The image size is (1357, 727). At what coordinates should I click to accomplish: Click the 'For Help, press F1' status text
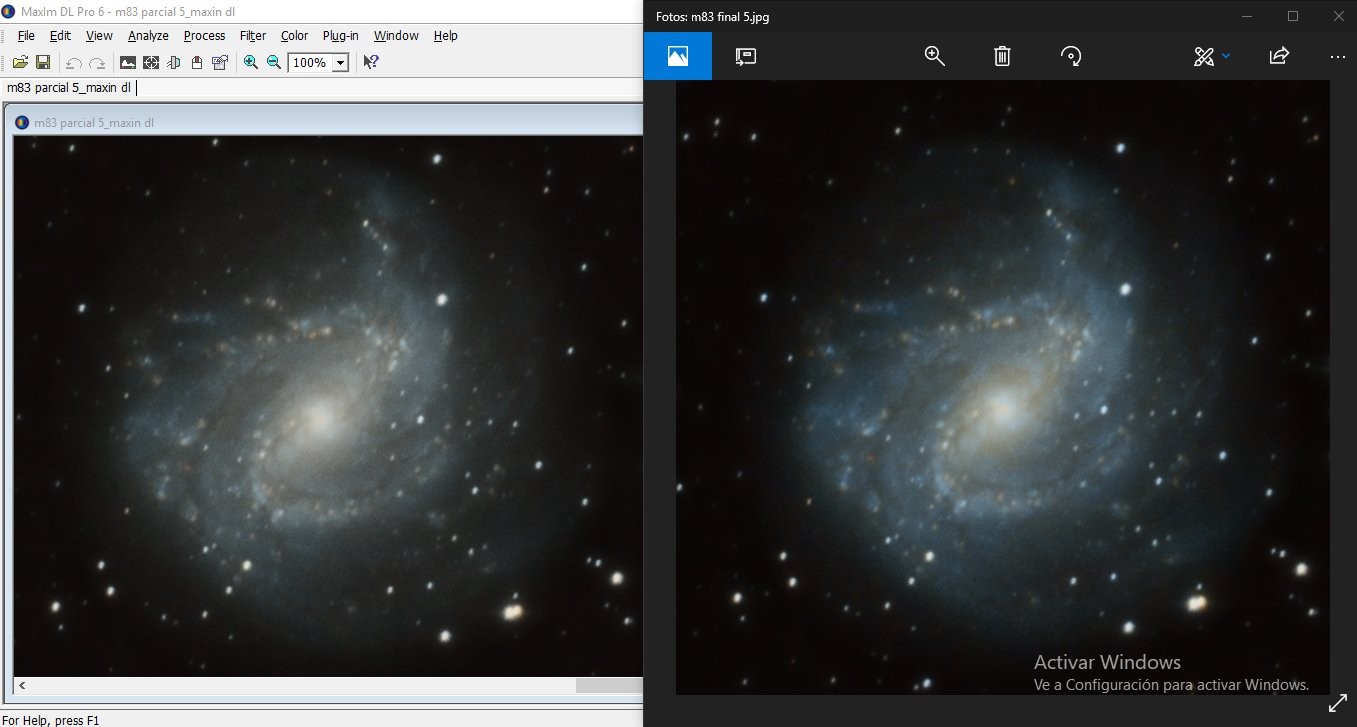point(51,720)
